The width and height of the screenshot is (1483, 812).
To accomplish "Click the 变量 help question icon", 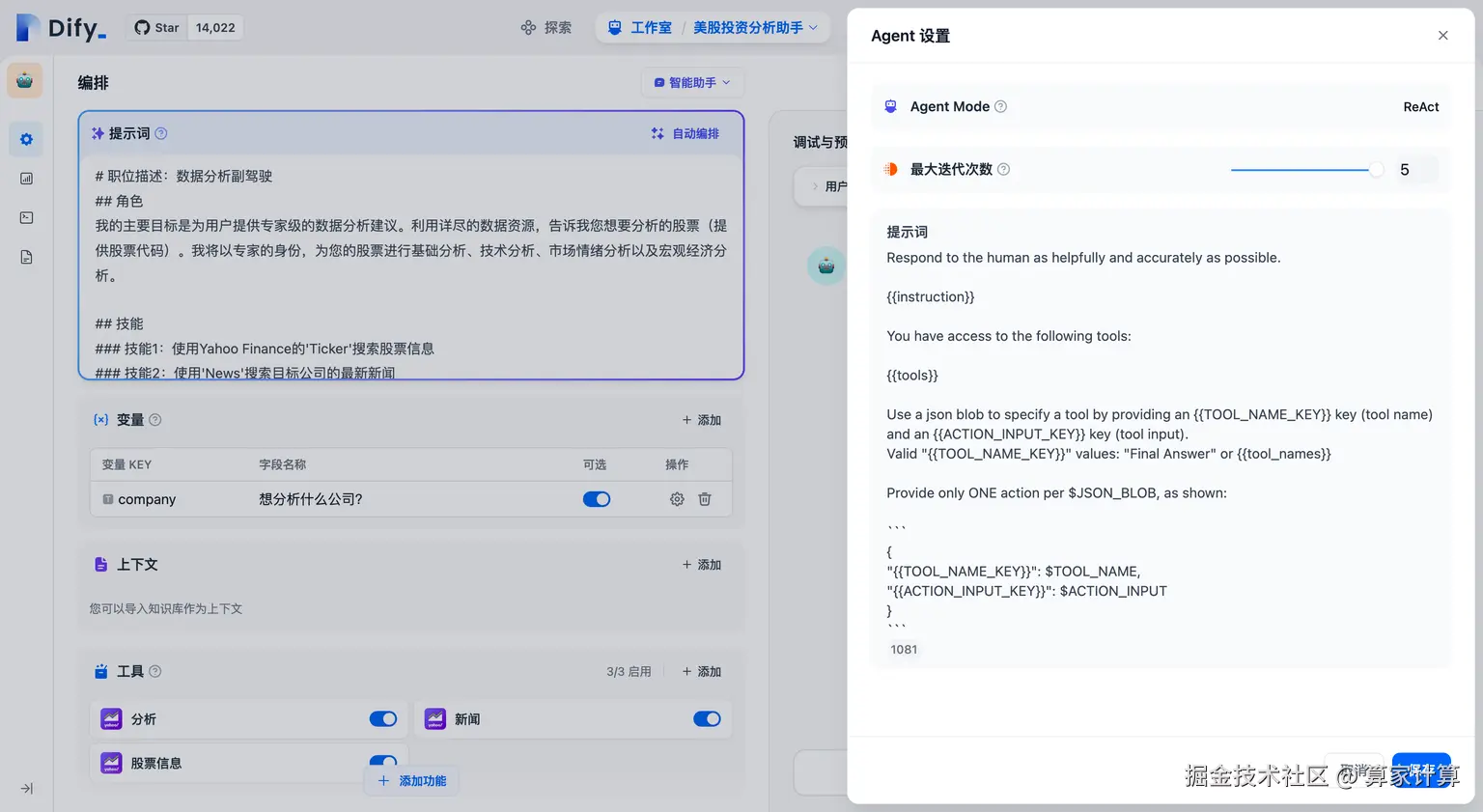I will click(x=155, y=420).
